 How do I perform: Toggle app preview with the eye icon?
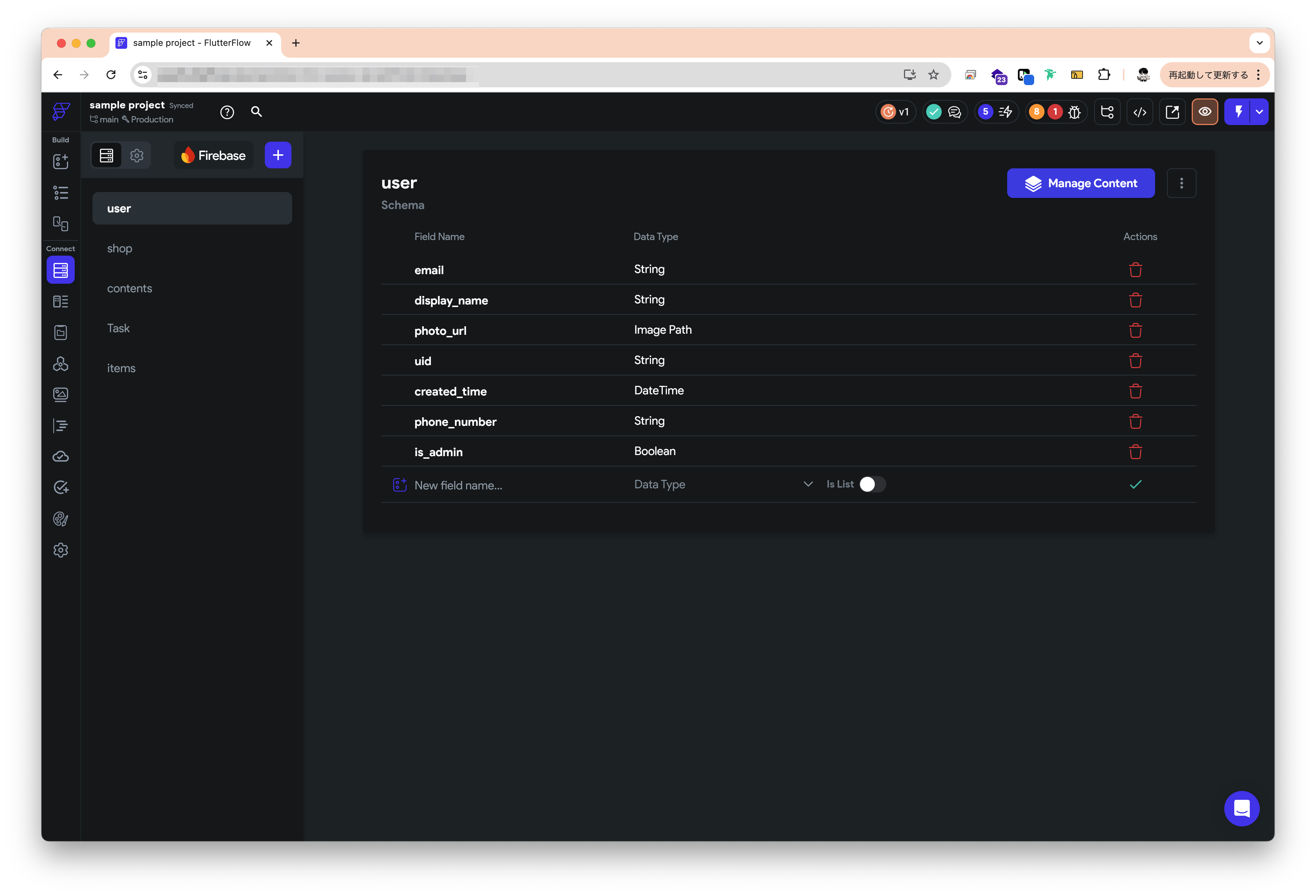1205,112
